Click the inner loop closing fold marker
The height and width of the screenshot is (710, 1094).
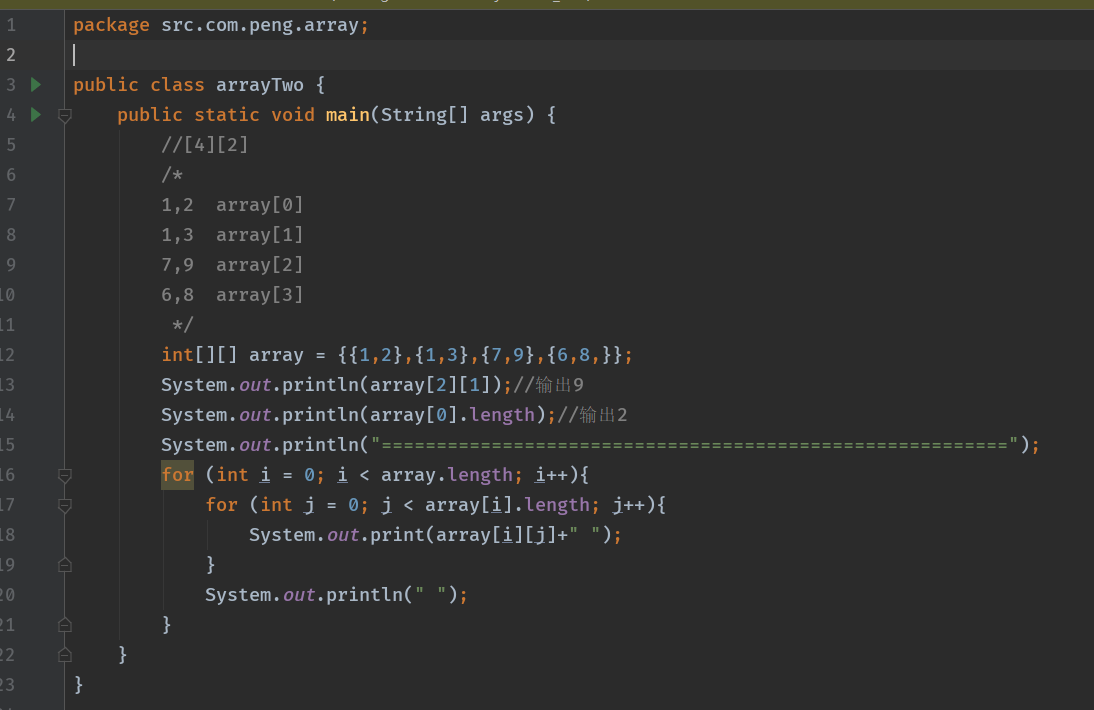click(x=65, y=565)
